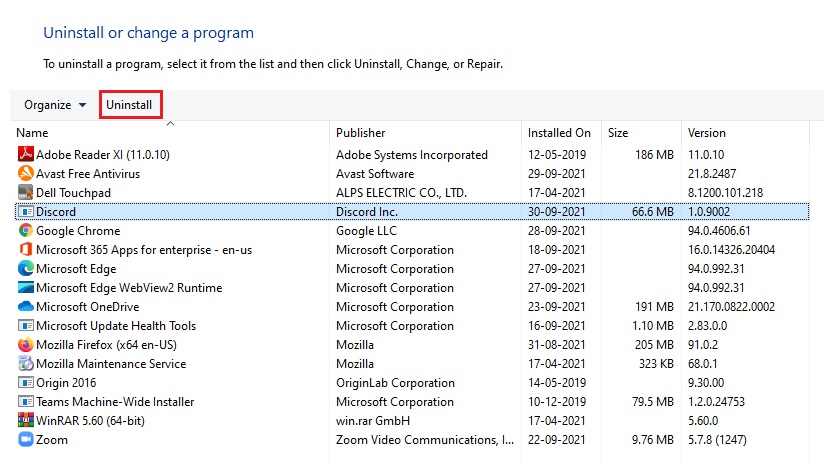Click publisher Zoom Video Communications
Screen dimensions: 824x466
425,439
